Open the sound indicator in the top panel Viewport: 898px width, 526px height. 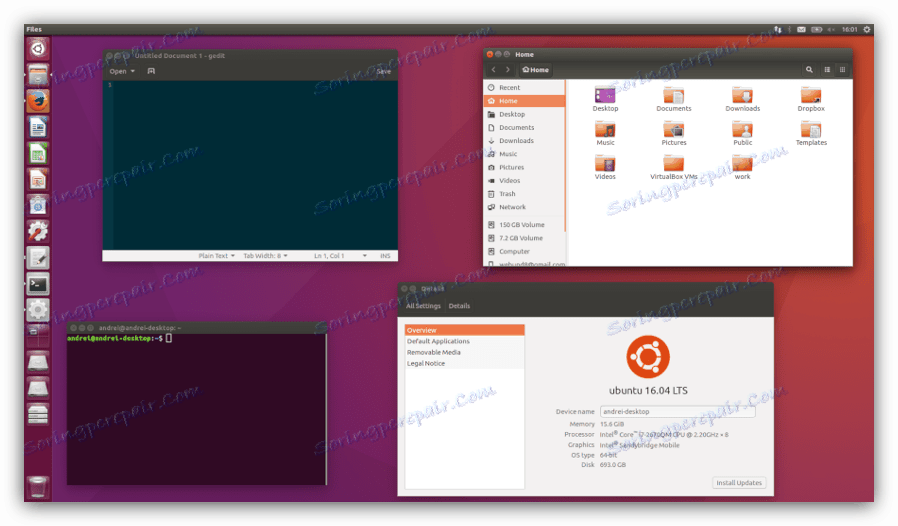point(831,29)
